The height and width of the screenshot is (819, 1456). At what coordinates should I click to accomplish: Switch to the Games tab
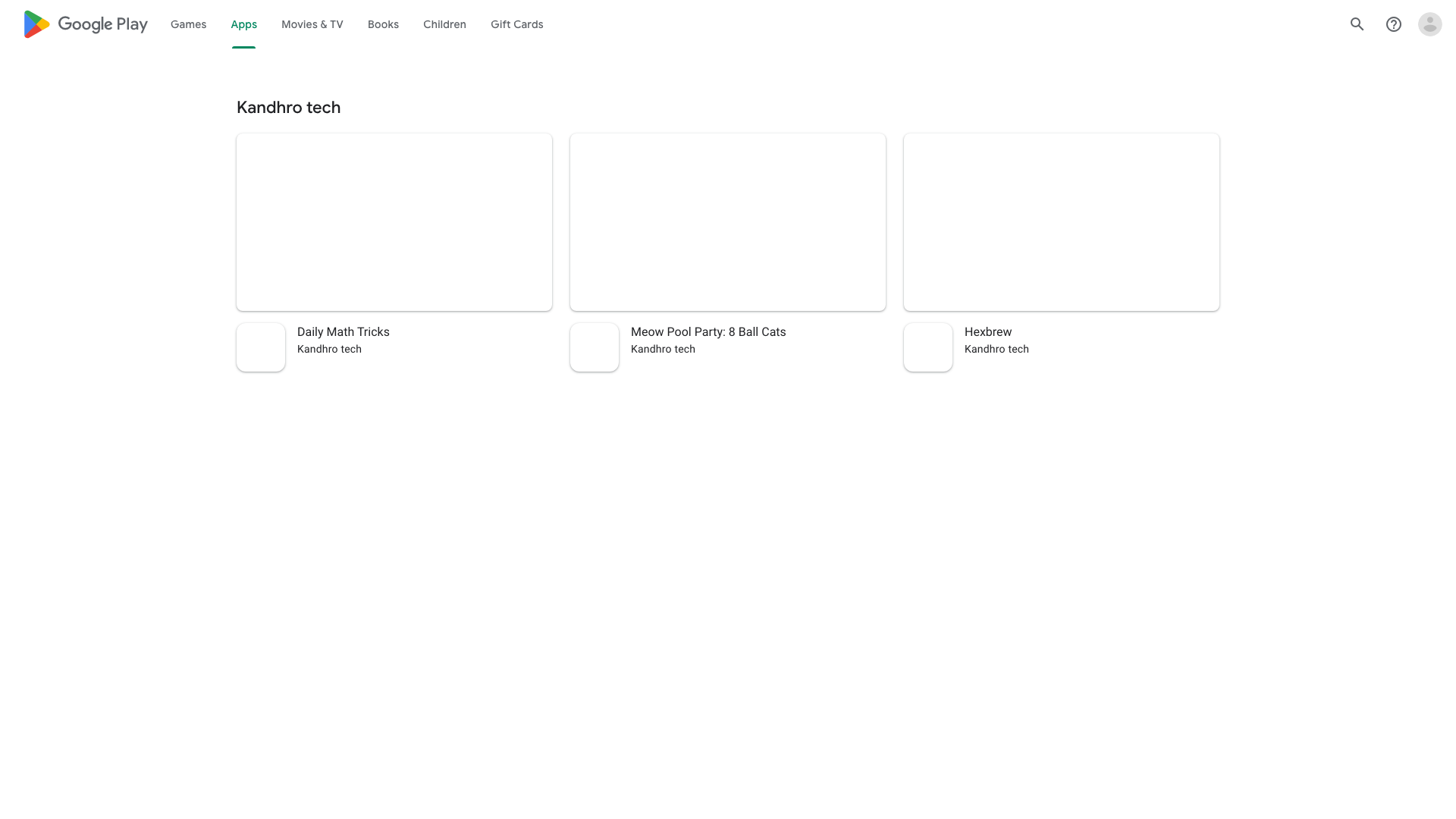pyautogui.click(x=188, y=24)
